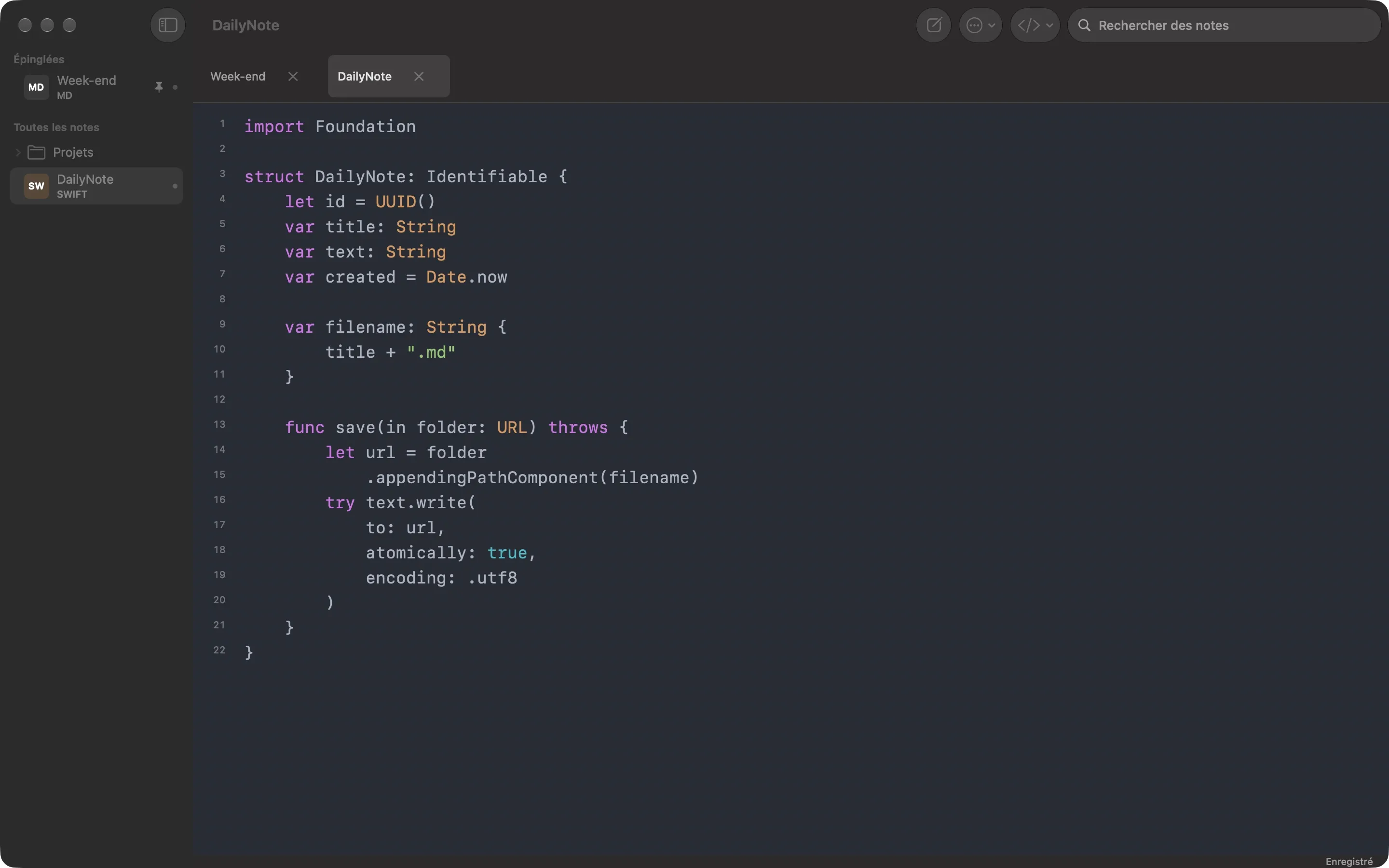This screenshot has width=1389, height=868.
Task: Focus the Rechercher des notes search field
Action: tap(1224, 25)
